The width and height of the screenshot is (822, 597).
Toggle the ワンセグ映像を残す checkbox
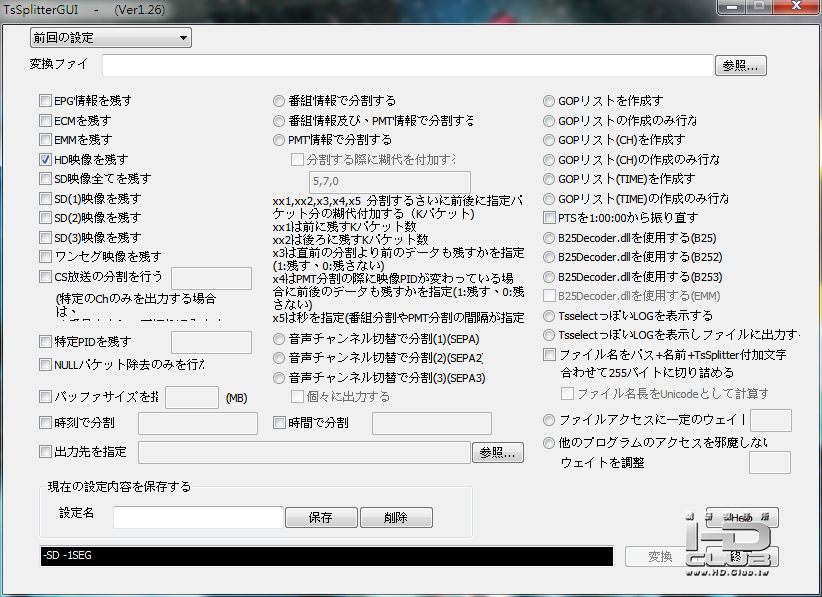coord(46,256)
